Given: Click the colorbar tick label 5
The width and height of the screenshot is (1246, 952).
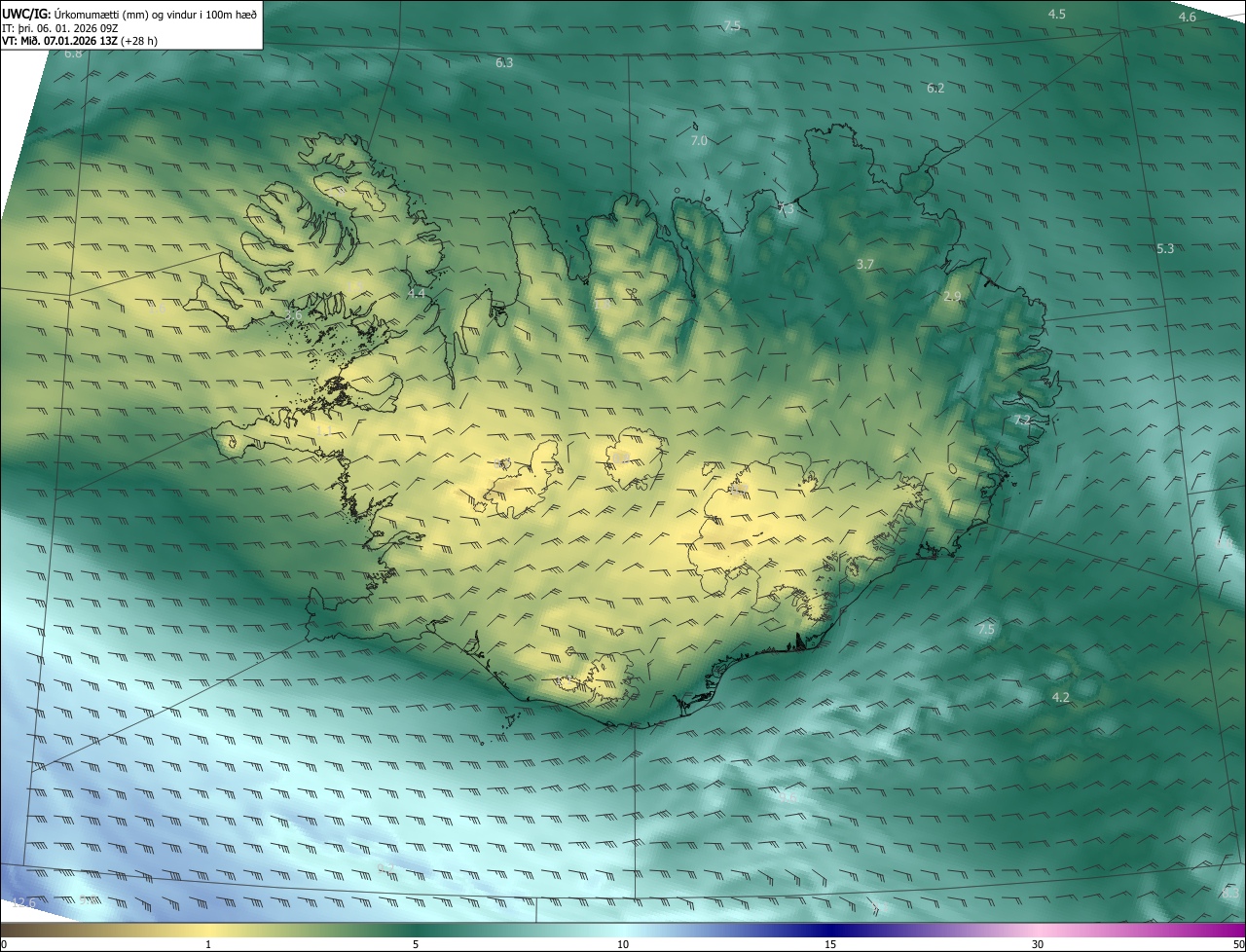Looking at the screenshot, I should pos(416,944).
